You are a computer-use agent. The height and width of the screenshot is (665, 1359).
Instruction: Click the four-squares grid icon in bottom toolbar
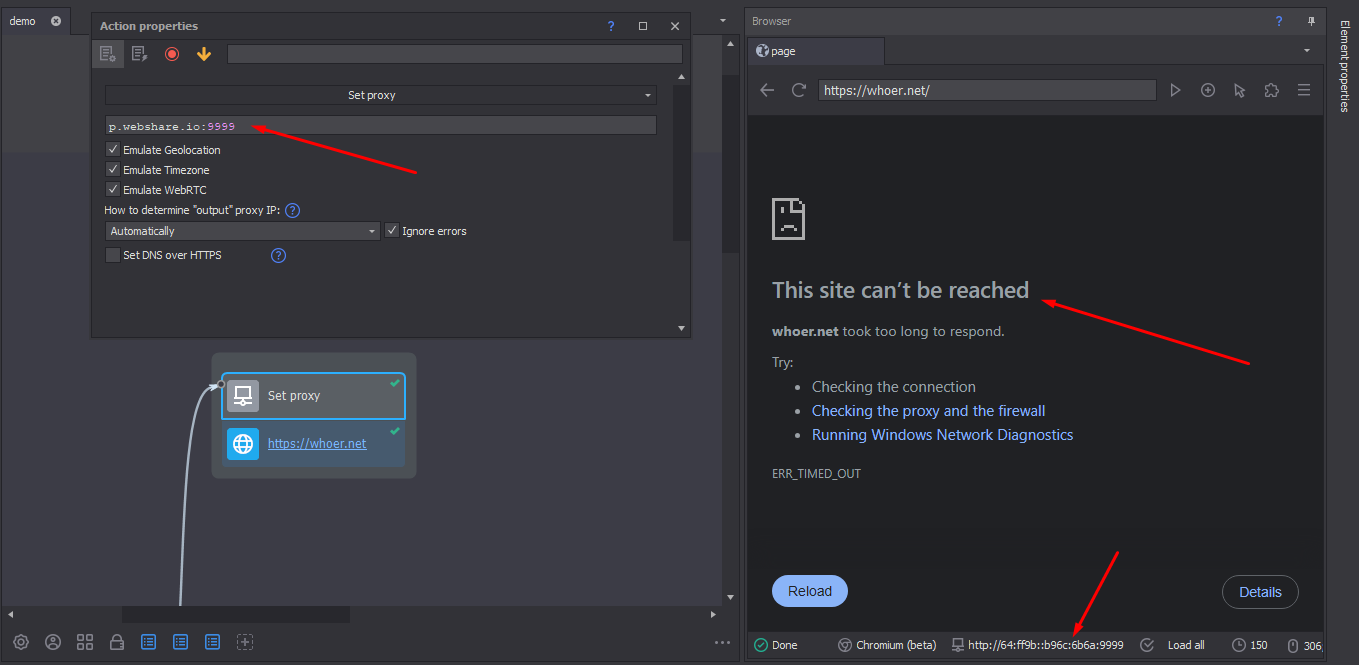point(85,642)
